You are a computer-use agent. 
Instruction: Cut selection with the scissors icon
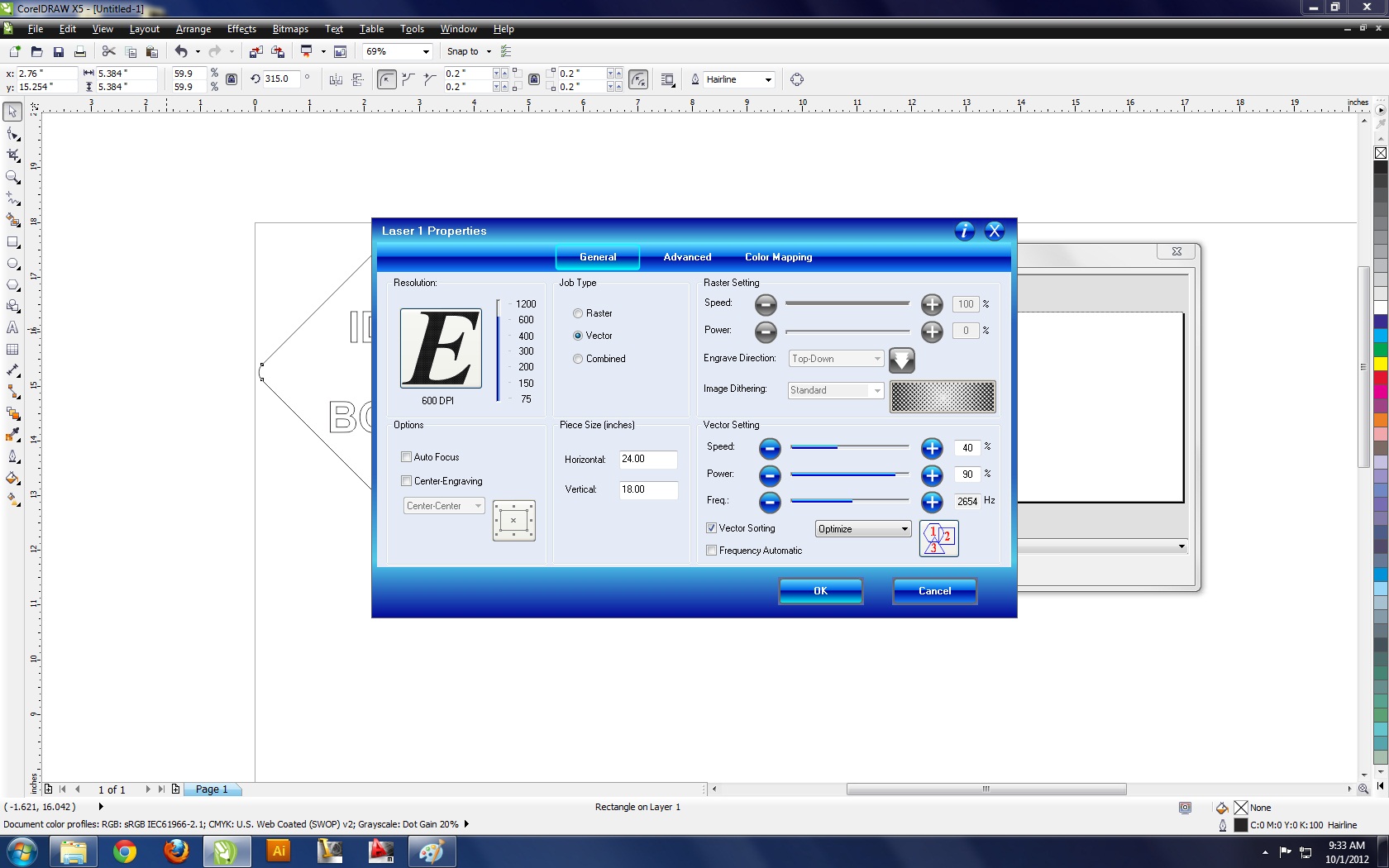tap(108, 51)
